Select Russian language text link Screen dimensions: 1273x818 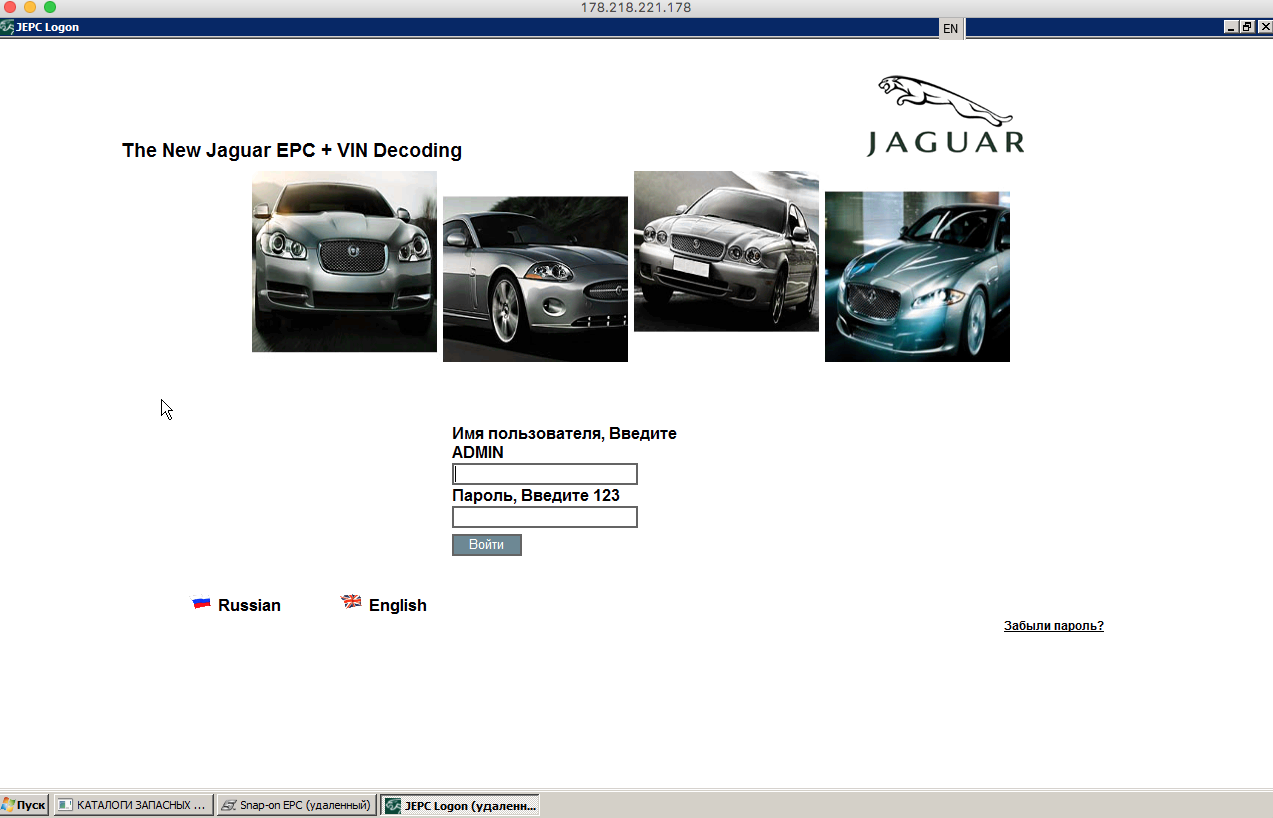pos(249,606)
